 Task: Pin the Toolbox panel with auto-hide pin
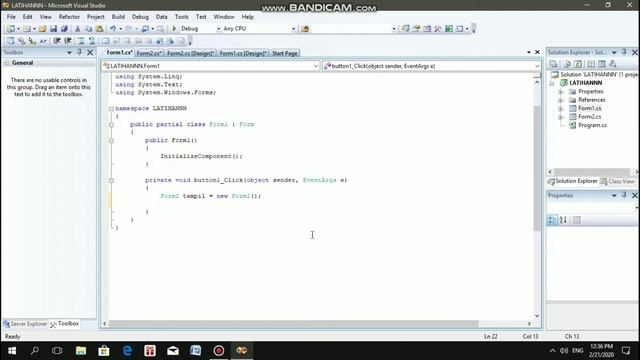(80, 52)
